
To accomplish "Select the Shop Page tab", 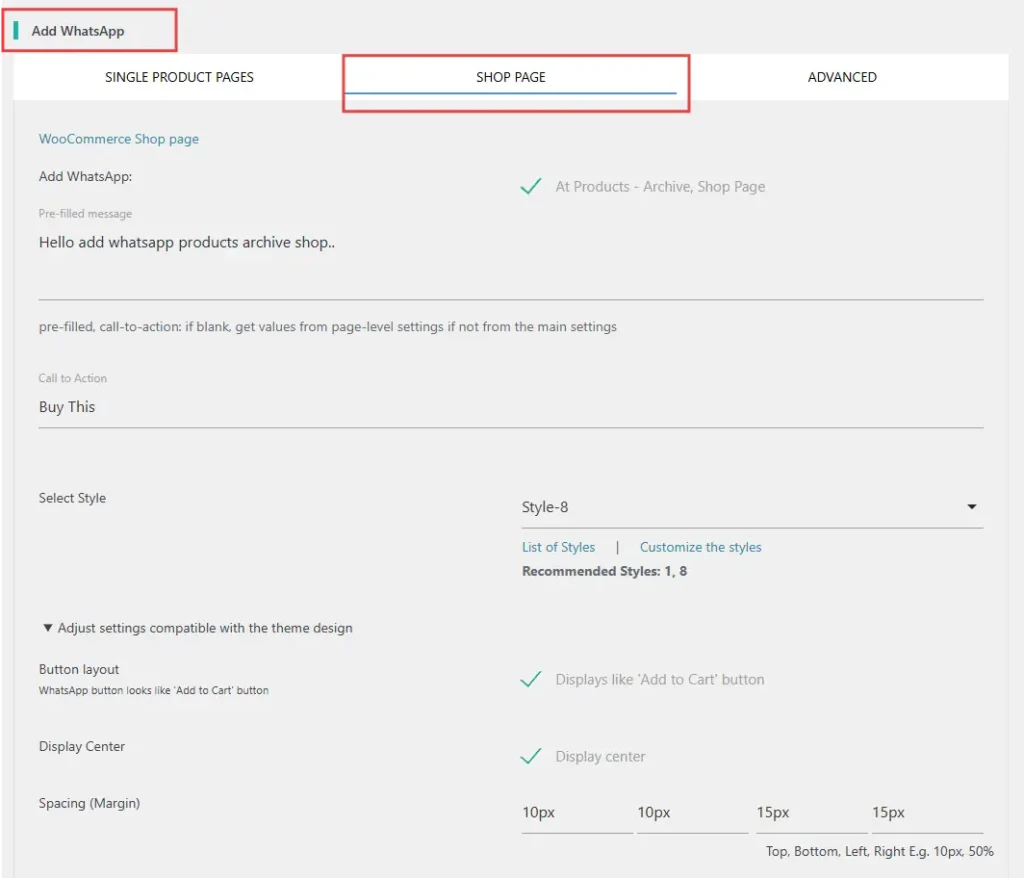I will tap(510, 77).
